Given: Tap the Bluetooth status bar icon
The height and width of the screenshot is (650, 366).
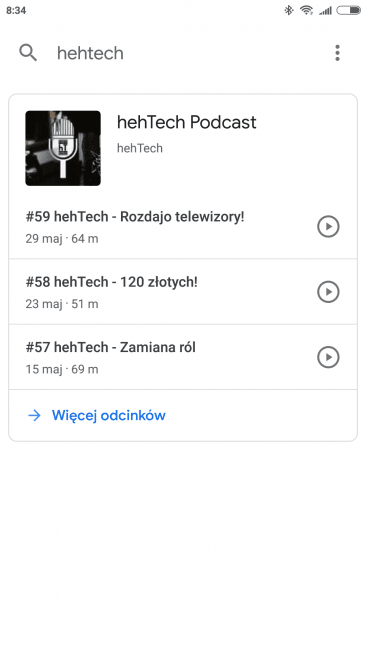Looking at the screenshot, I should click(288, 10).
